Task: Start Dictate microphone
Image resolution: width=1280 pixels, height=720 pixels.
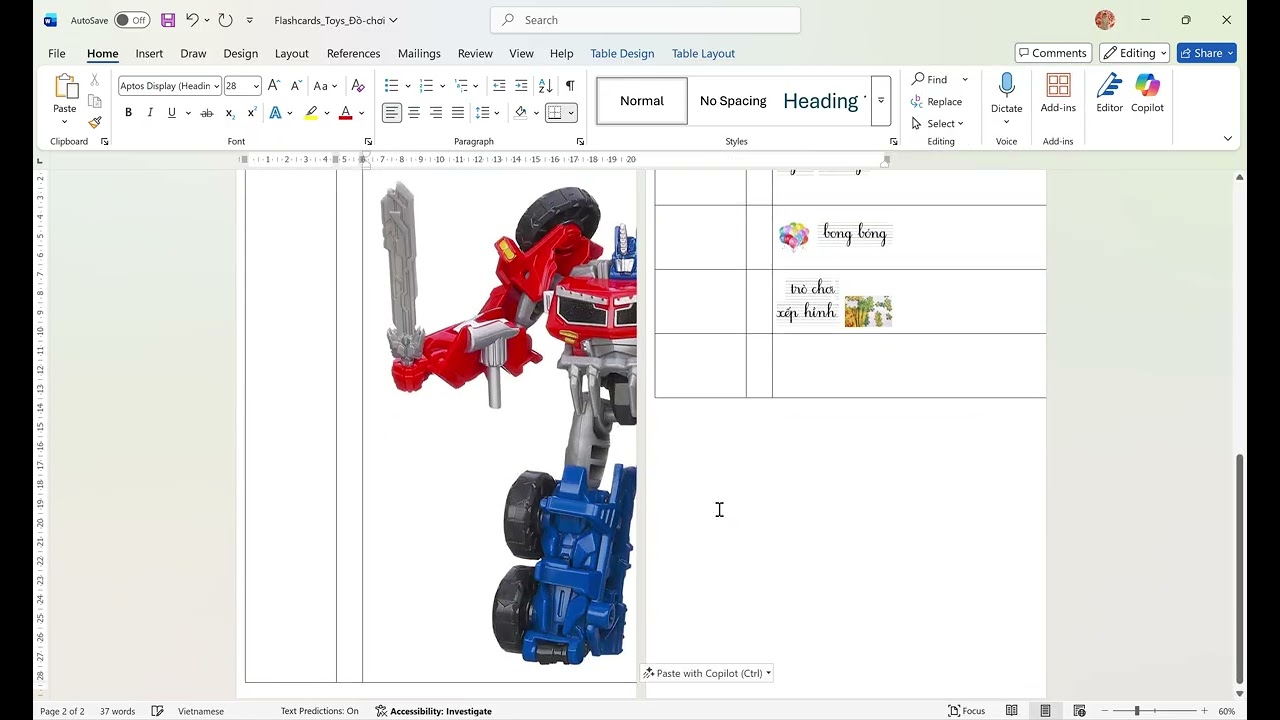Action: click(x=1006, y=92)
